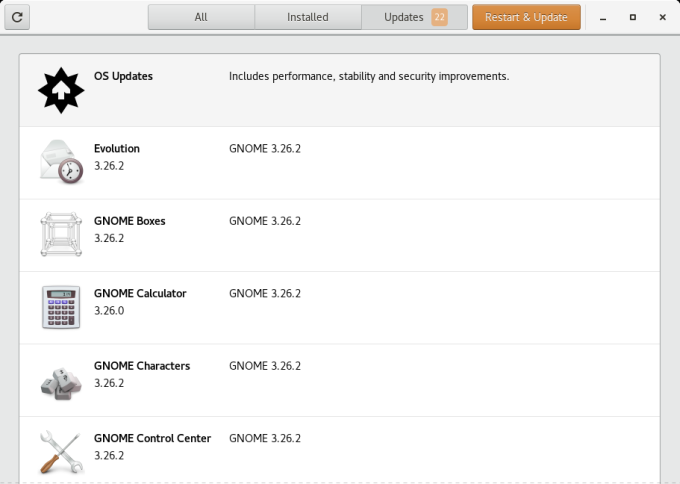680x484 pixels.
Task: Select the GNOME Boxes update entry name
Action: click(130, 221)
